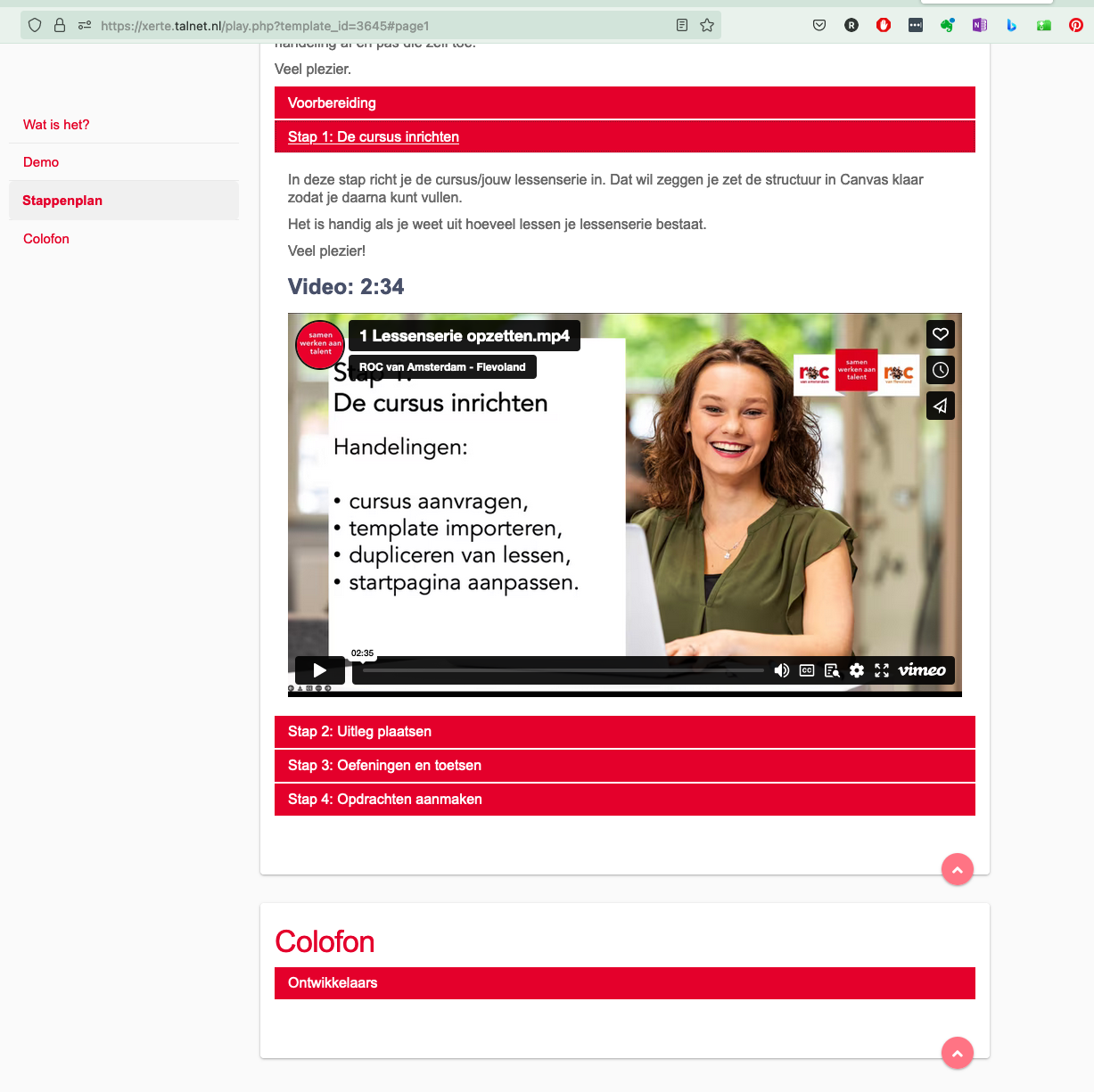Bookmark page with star icon
The width and height of the screenshot is (1094, 1092).
click(x=707, y=25)
